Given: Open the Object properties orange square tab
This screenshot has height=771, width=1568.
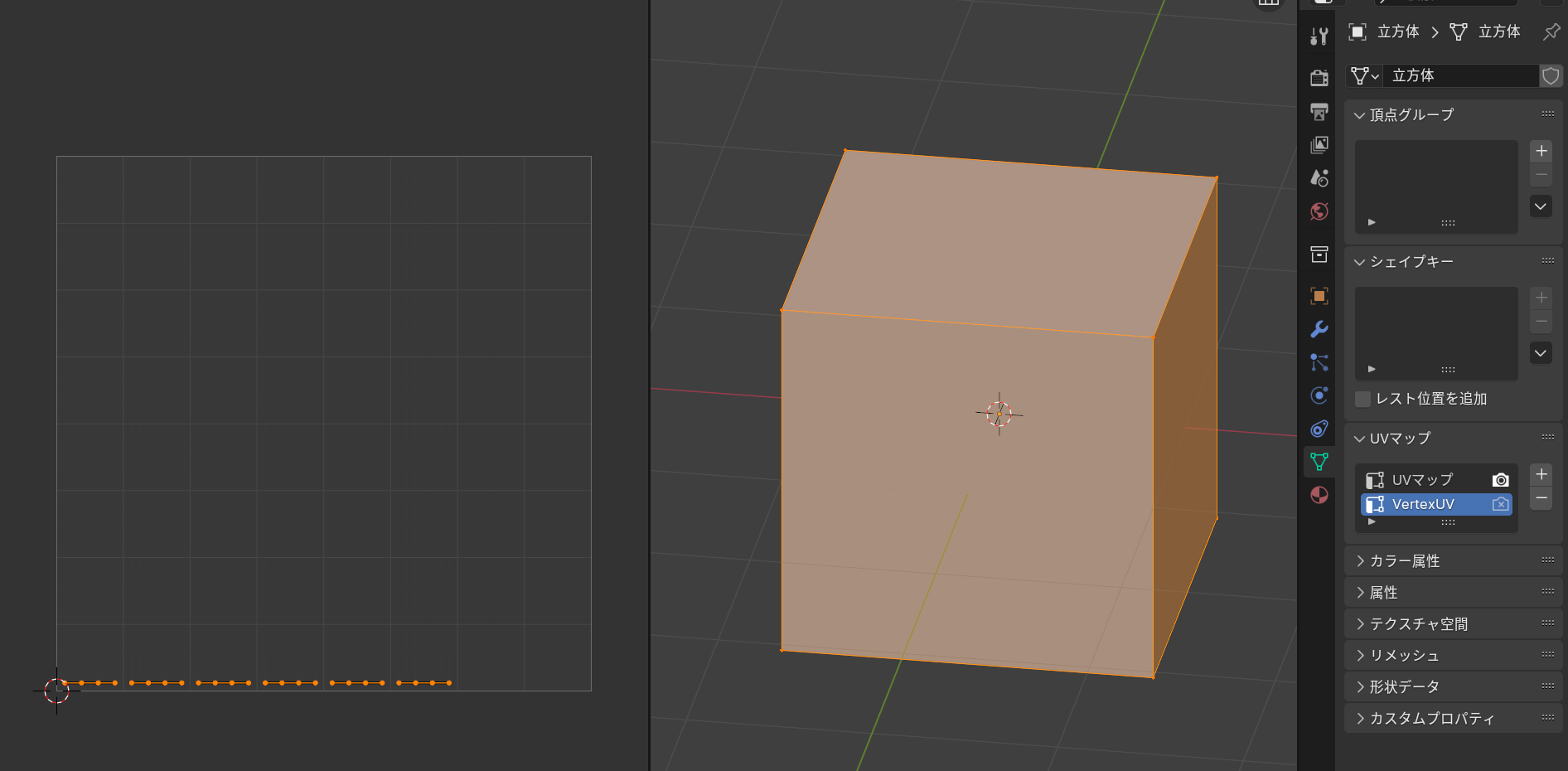Looking at the screenshot, I should click(x=1319, y=296).
